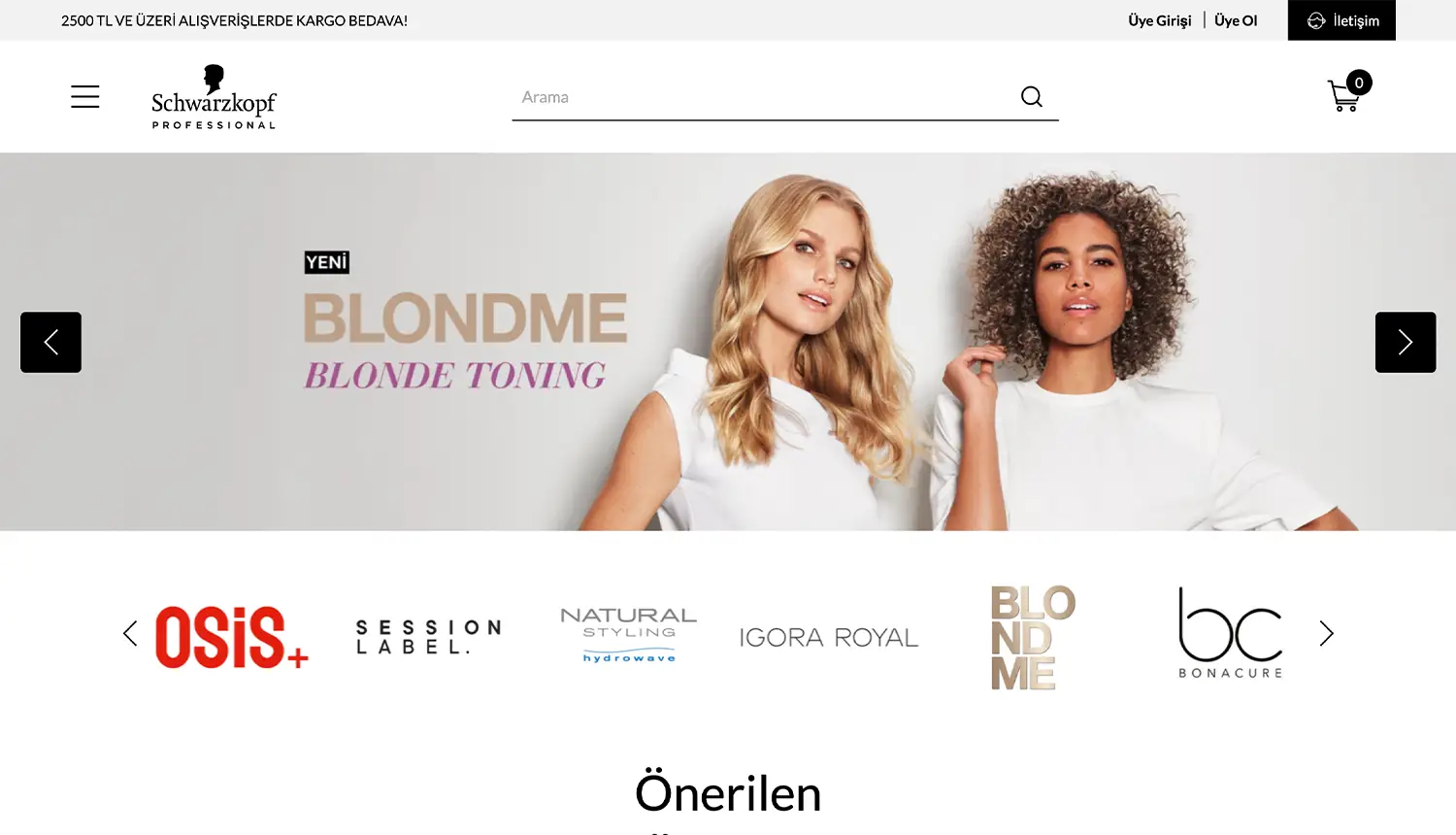The height and width of the screenshot is (835, 1456).
Task: Open the İletişim contact button
Action: pyautogui.click(x=1341, y=20)
